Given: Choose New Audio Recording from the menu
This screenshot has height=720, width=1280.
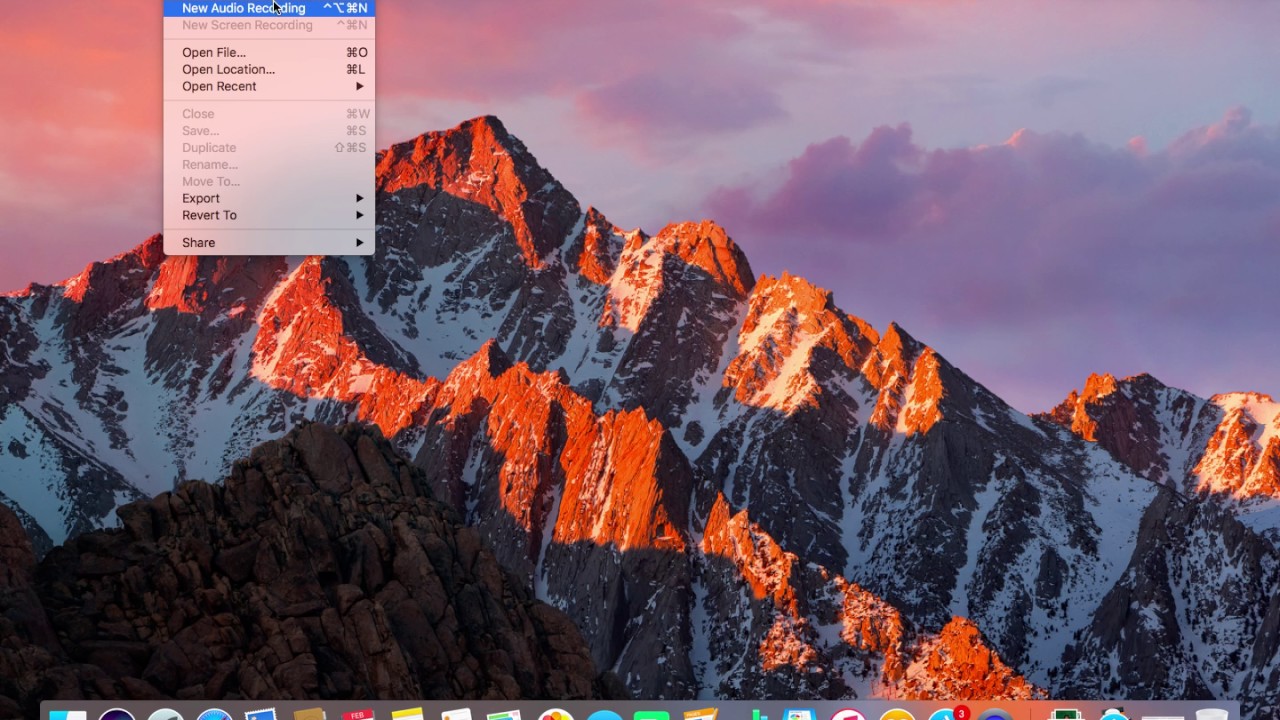Looking at the screenshot, I should click(x=269, y=8).
